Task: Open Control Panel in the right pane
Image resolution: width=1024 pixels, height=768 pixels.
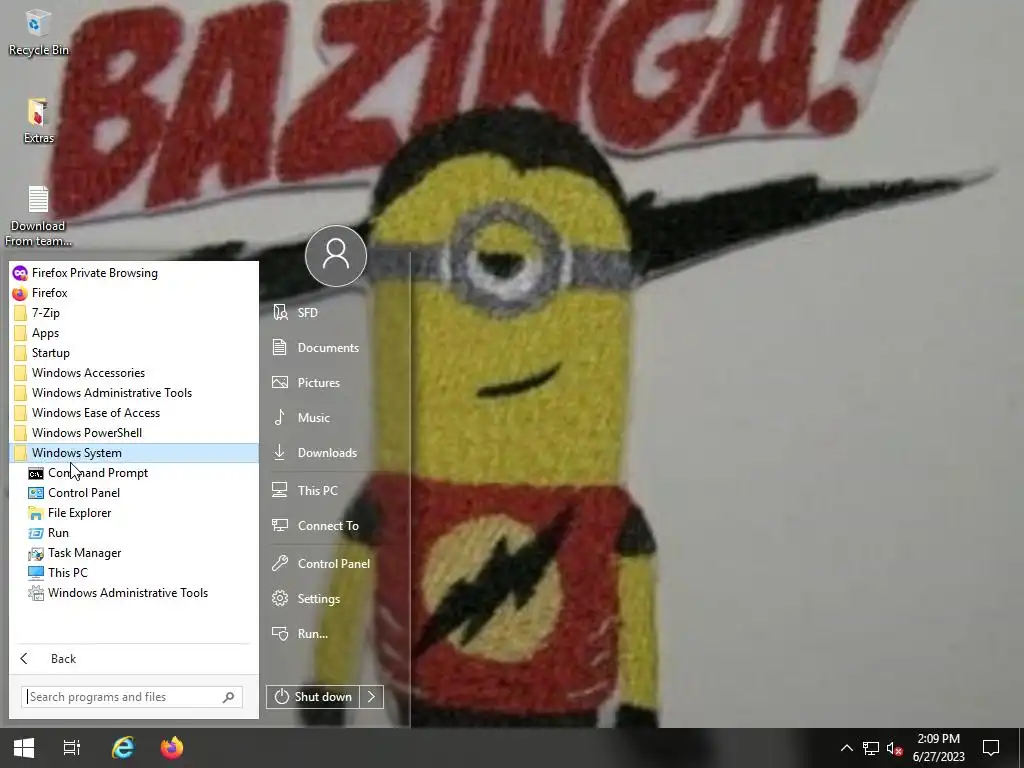Action: coord(338,564)
